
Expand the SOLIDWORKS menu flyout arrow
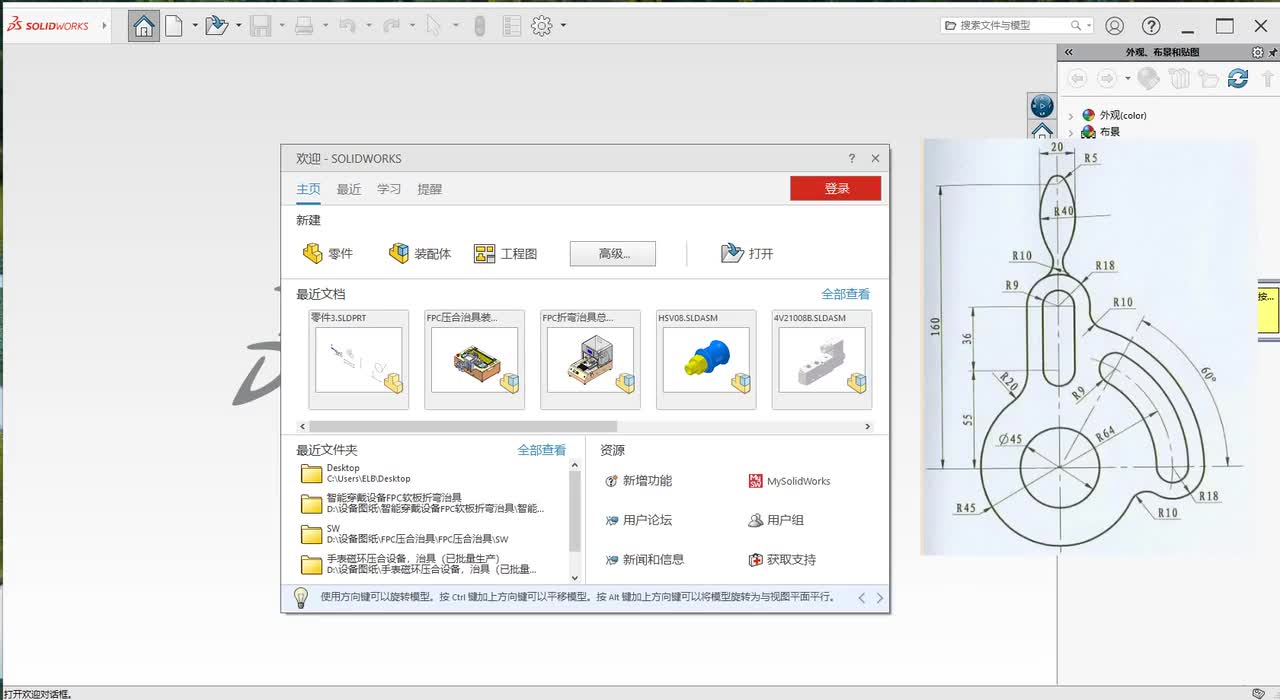(104, 26)
